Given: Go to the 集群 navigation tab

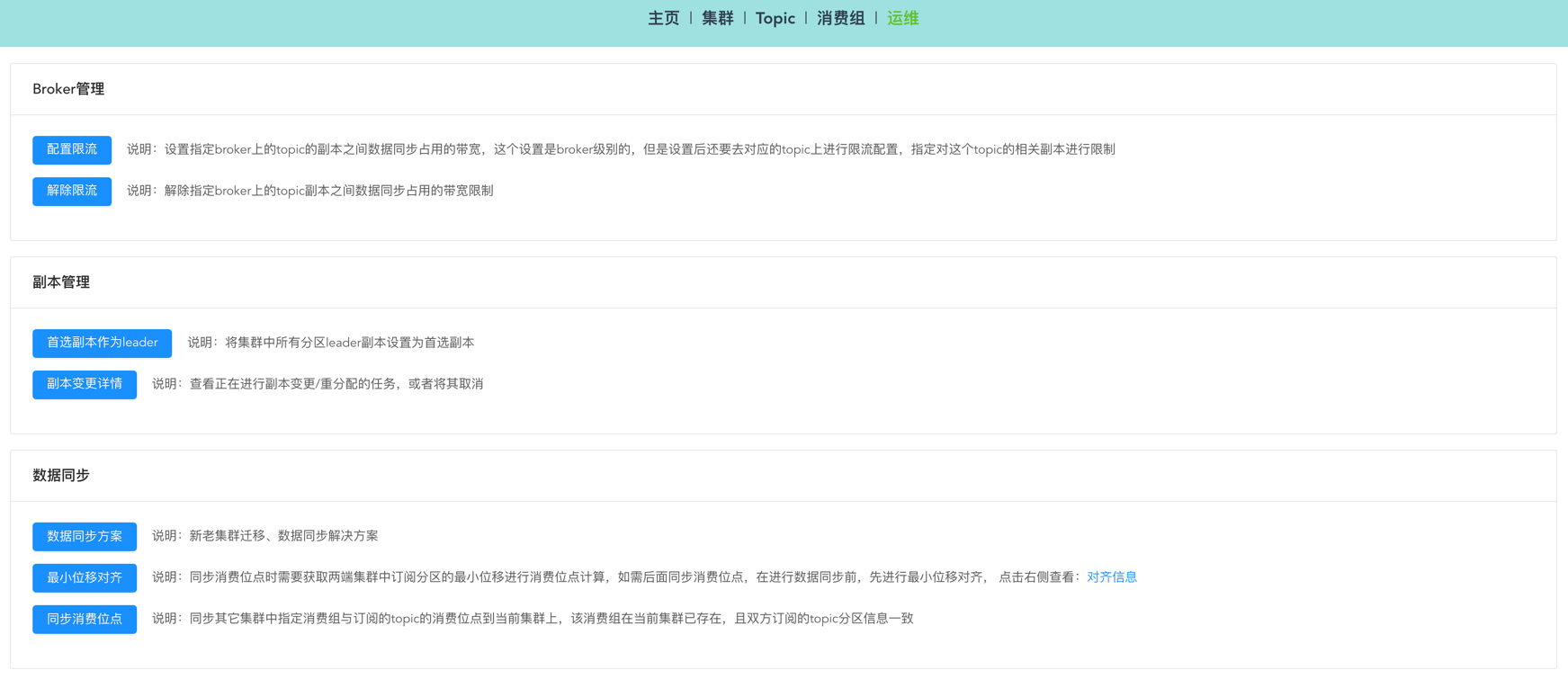Looking at the screenshot, I should (x=718, y=18).
